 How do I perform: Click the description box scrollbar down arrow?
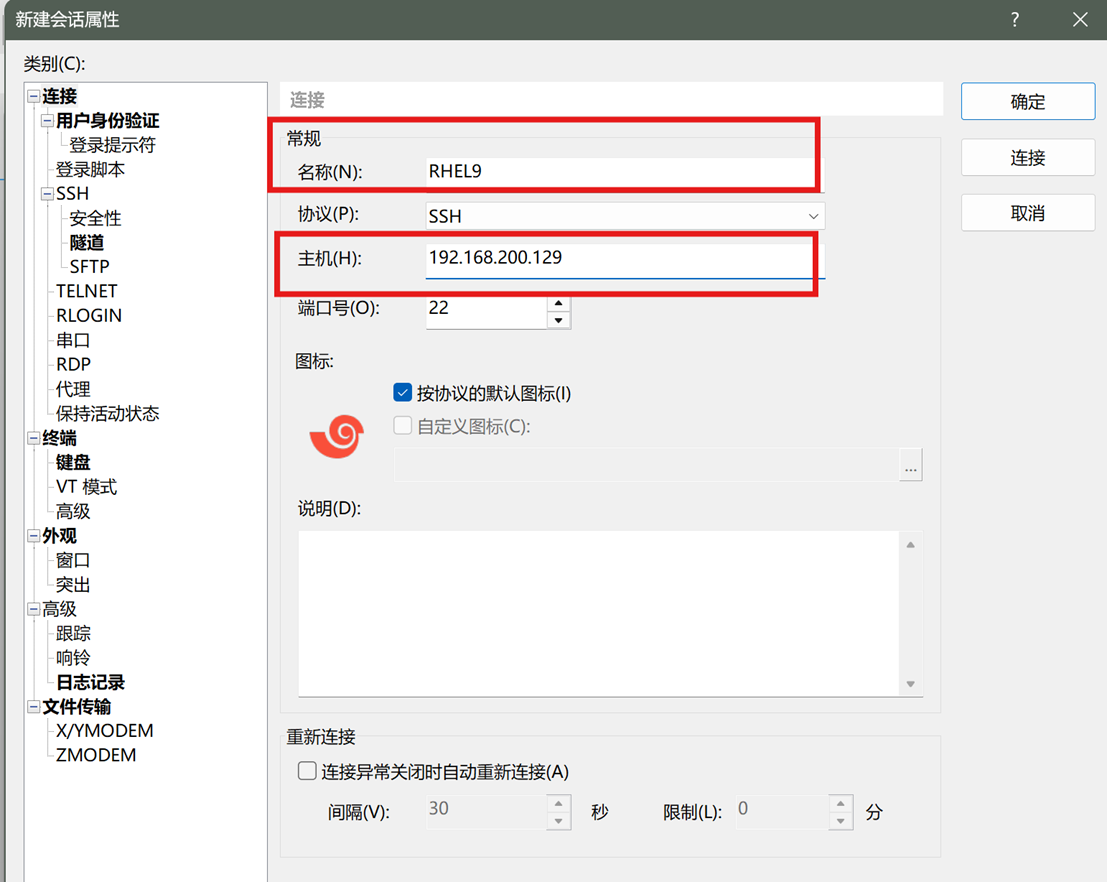[911, 684]
